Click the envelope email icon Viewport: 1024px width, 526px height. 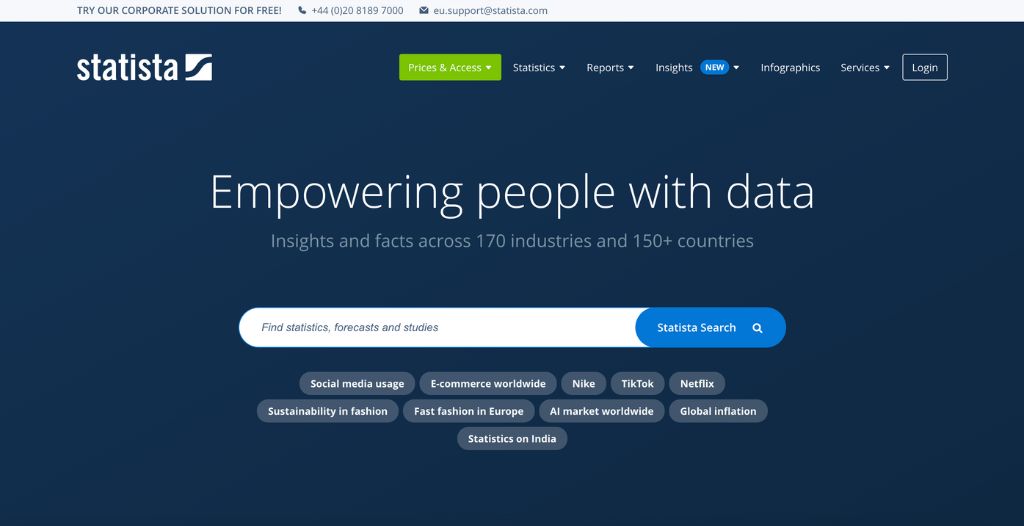tap(424, 11)
